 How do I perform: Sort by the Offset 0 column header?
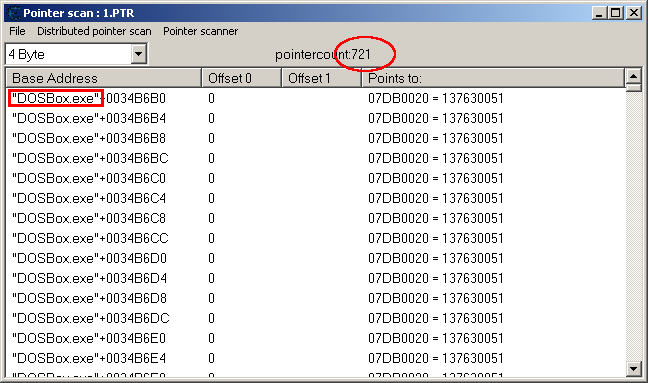[x=241, y=78]
